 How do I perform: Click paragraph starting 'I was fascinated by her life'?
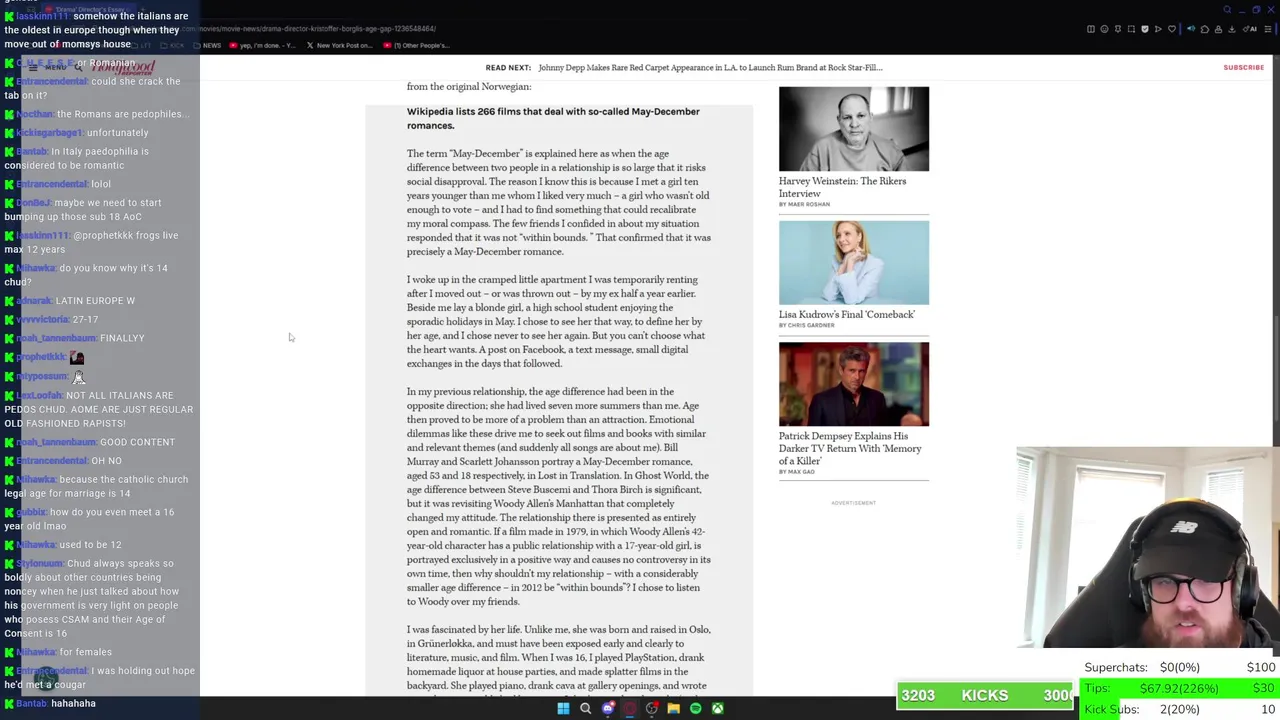(558, 658)
